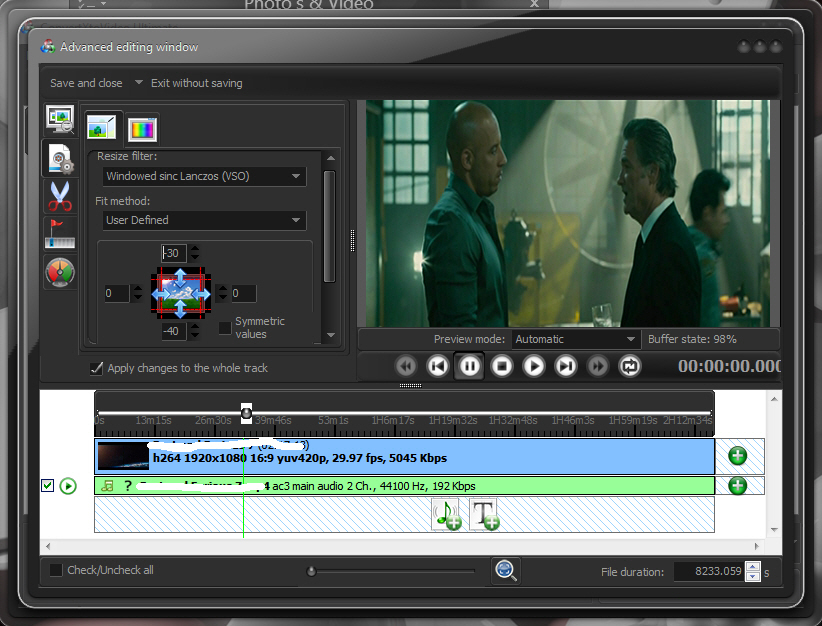Toggle Check/Uncheck all checkbox
The height and width of the screenshot is (626, 822).
tap(56, 570)
